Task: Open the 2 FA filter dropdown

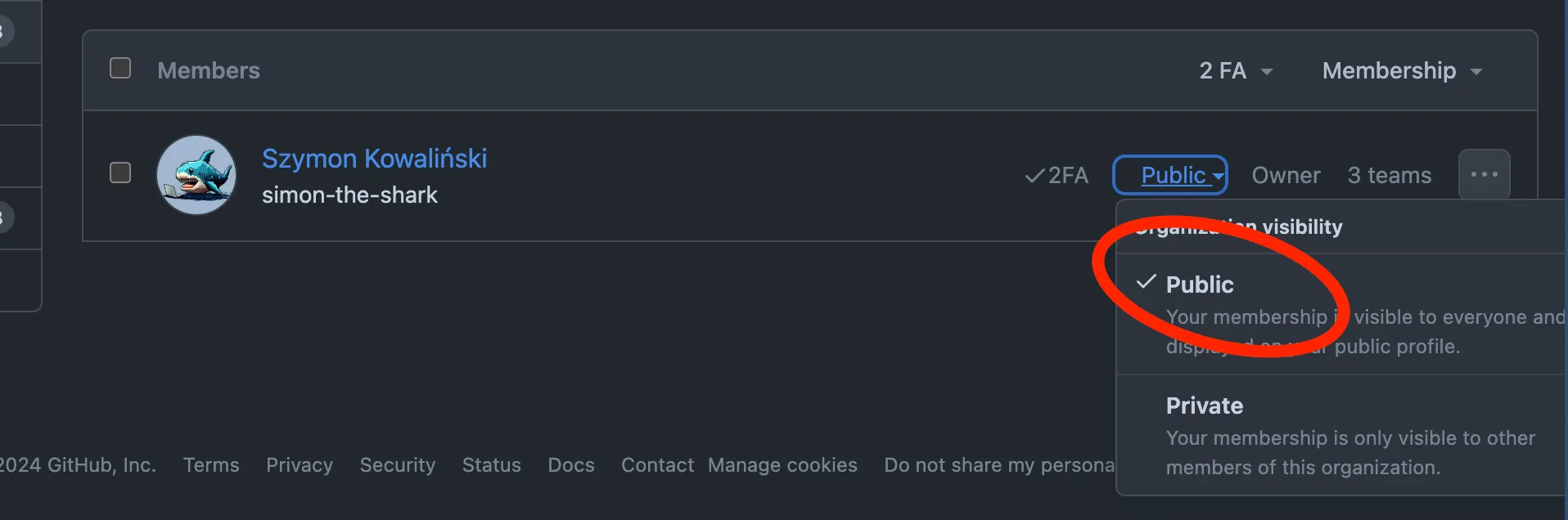Action: 1234,71
